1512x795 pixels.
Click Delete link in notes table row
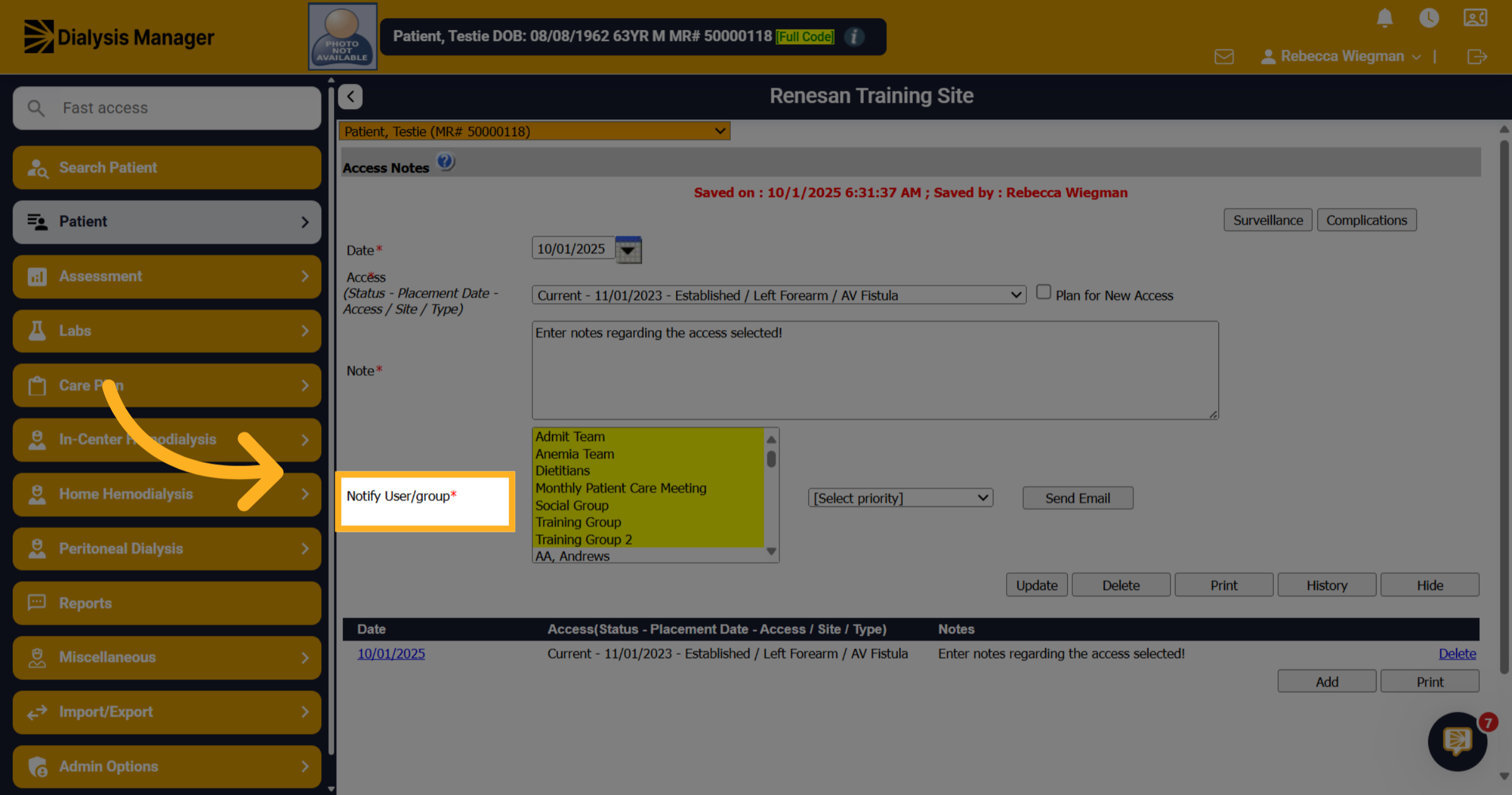(x=1457, y=653)
